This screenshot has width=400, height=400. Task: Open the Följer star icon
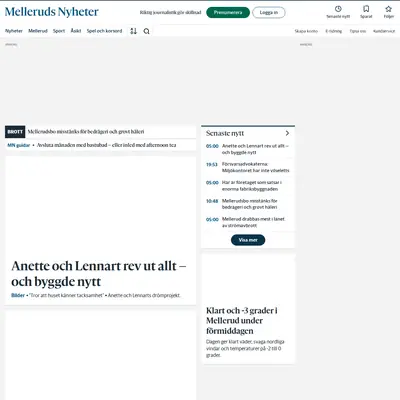[388, 9]
